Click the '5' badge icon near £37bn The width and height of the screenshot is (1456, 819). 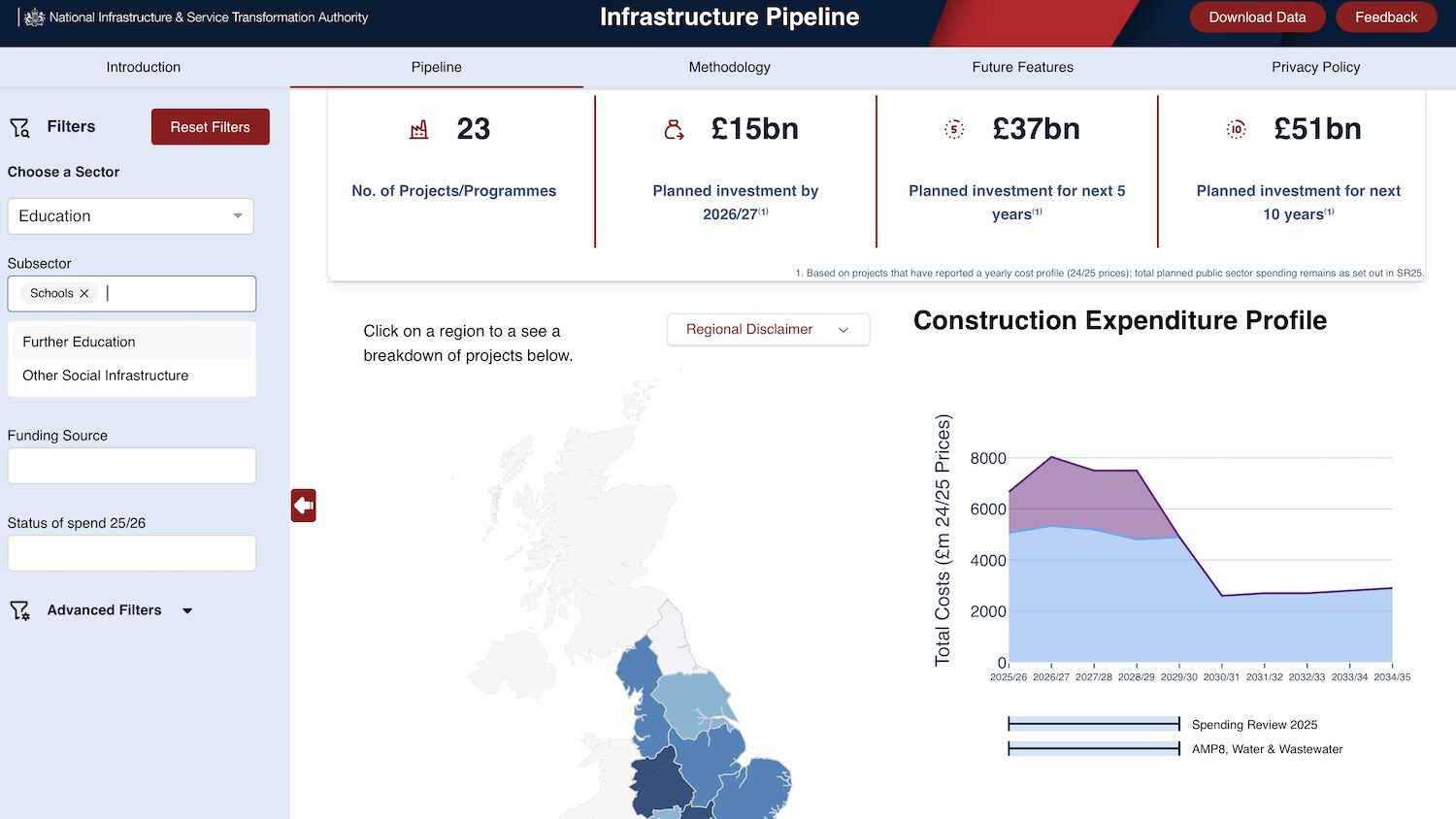(954, 128)
